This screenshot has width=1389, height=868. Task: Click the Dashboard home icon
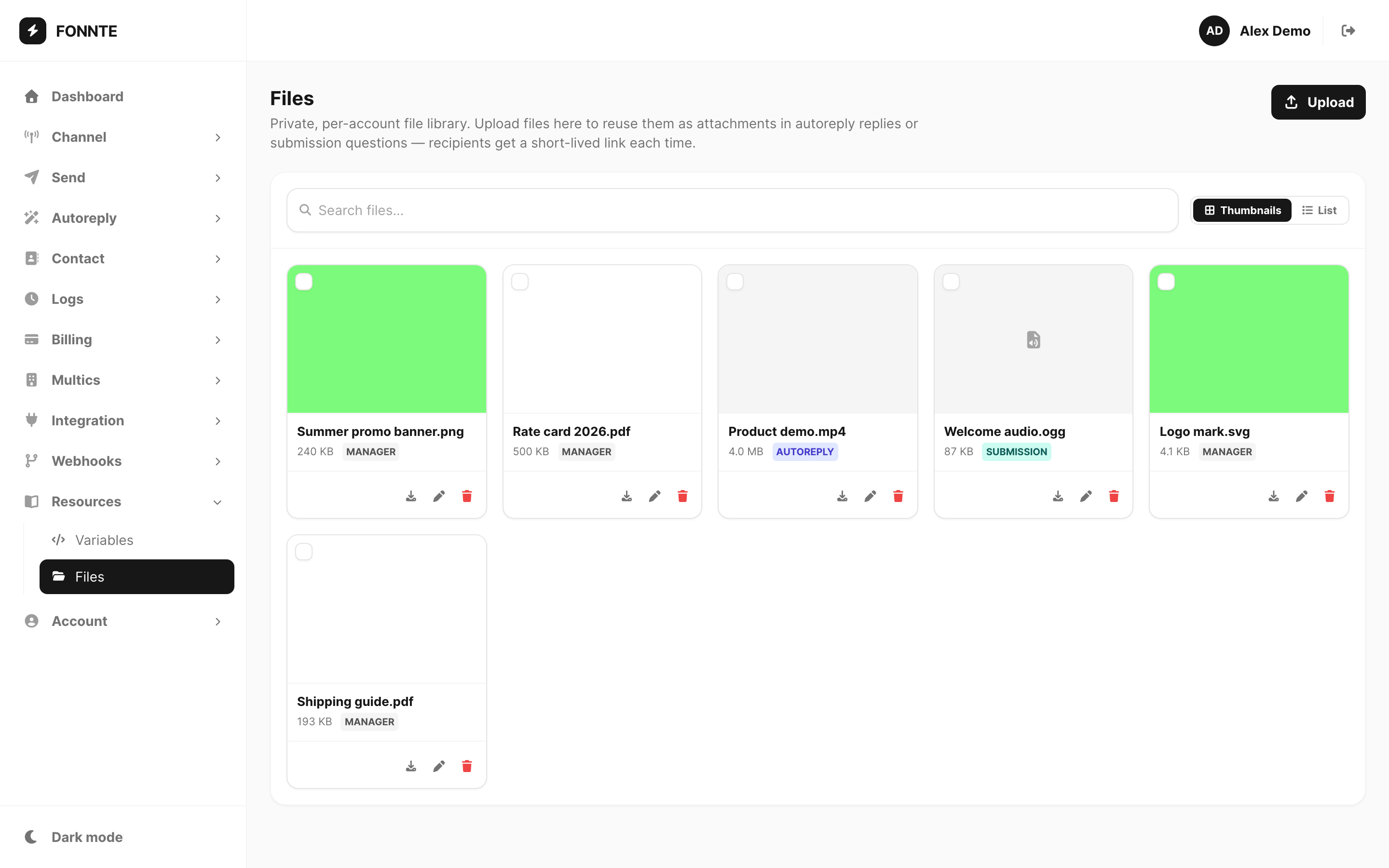coord(31,96)
